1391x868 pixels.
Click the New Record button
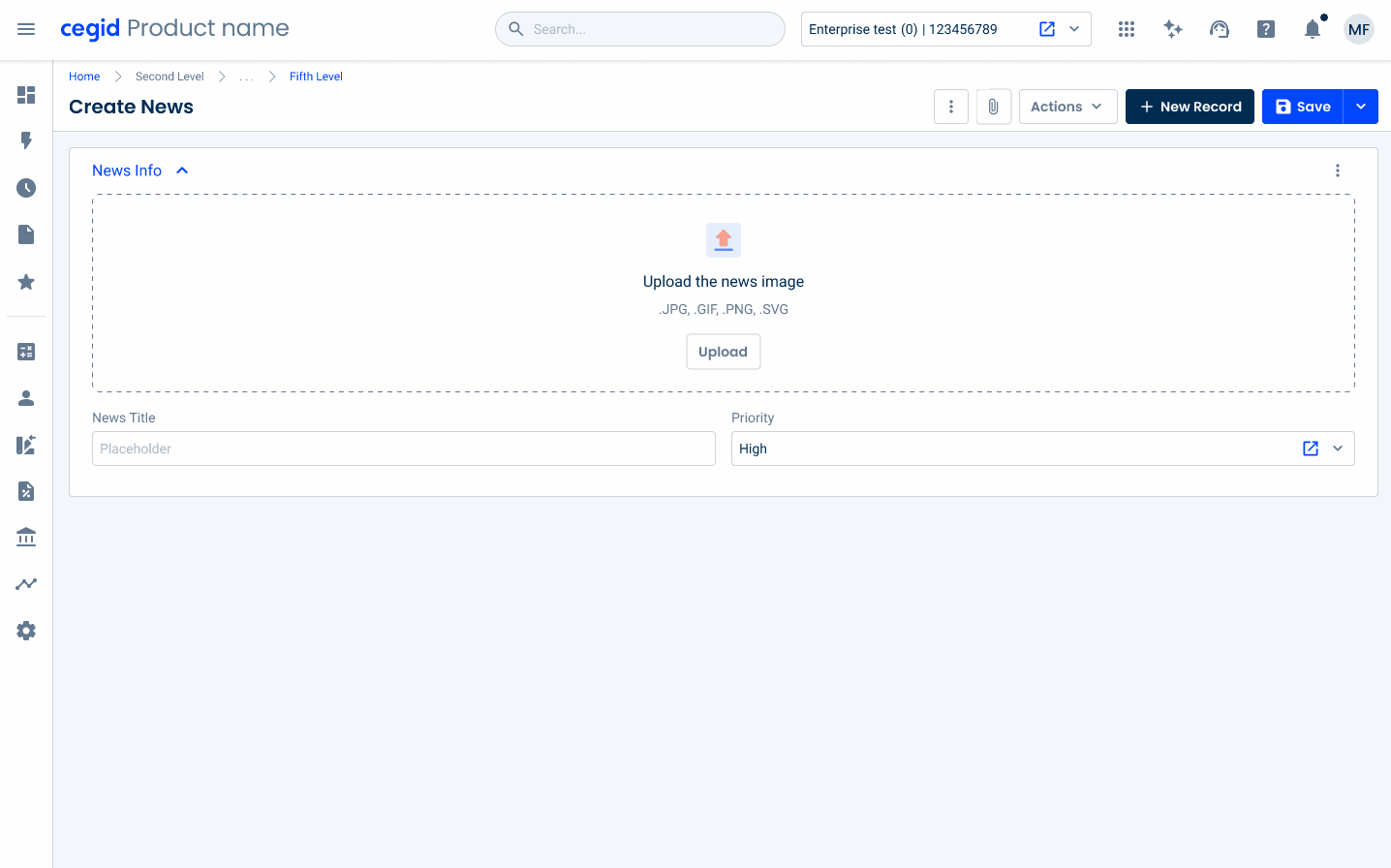[1190, 107]
